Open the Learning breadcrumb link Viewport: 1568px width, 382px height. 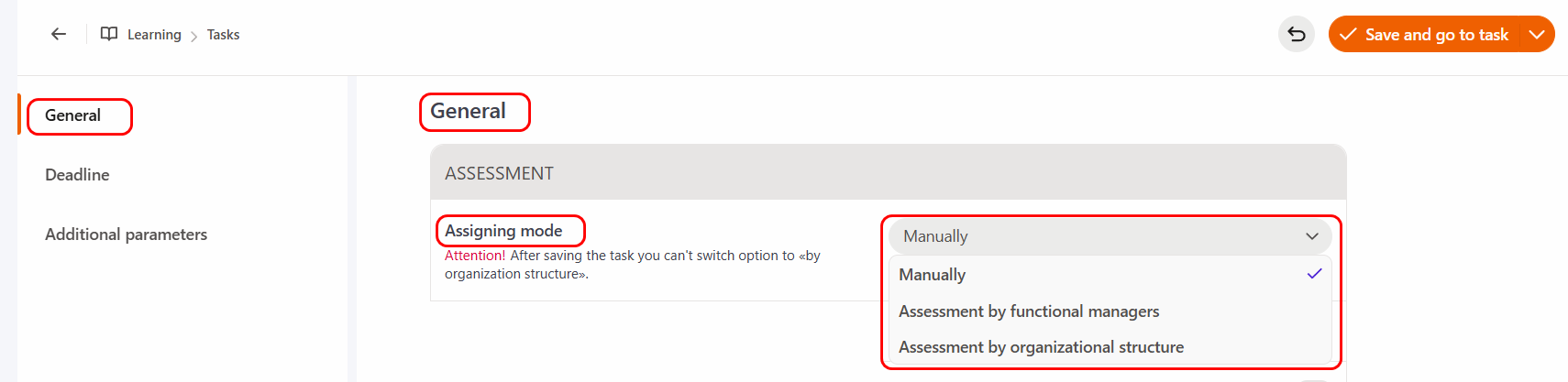(x=154, y=35)
